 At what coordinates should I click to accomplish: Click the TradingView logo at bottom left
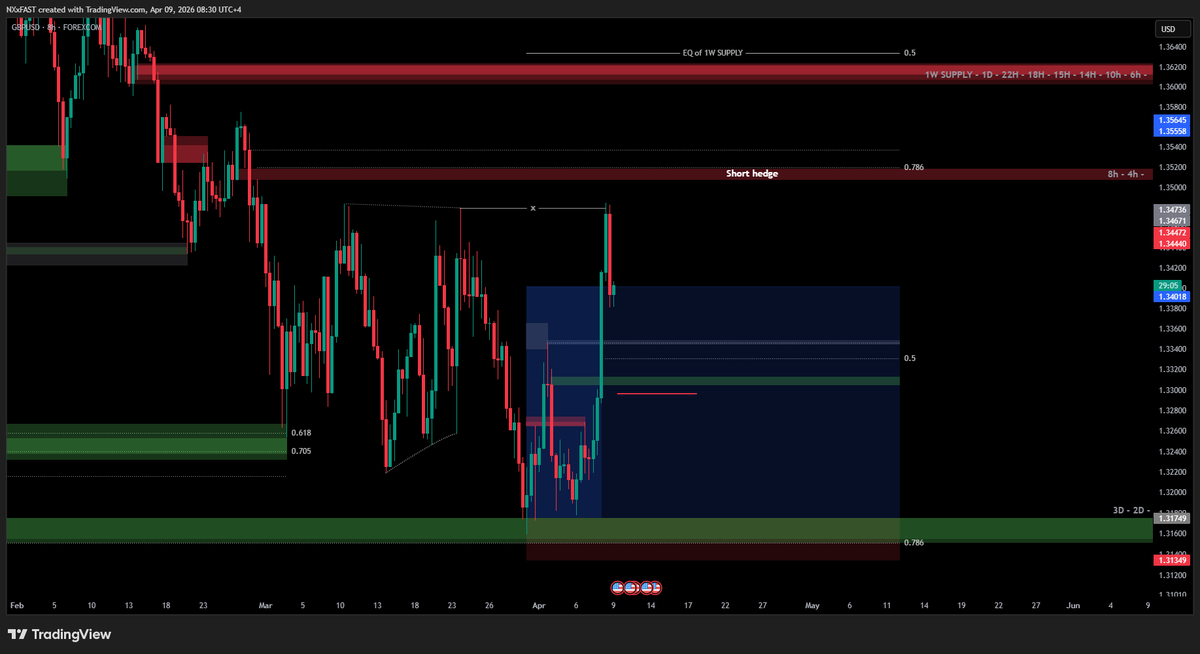pyautogui.click(x=59, y=634)
